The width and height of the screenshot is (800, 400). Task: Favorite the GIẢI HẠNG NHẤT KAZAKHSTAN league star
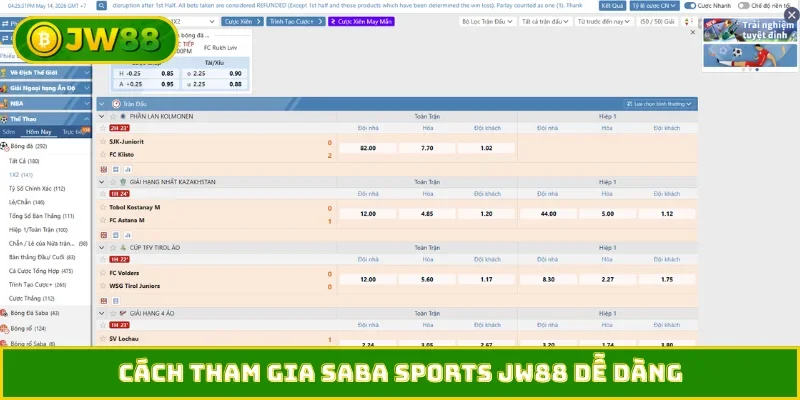coord(113,182)
